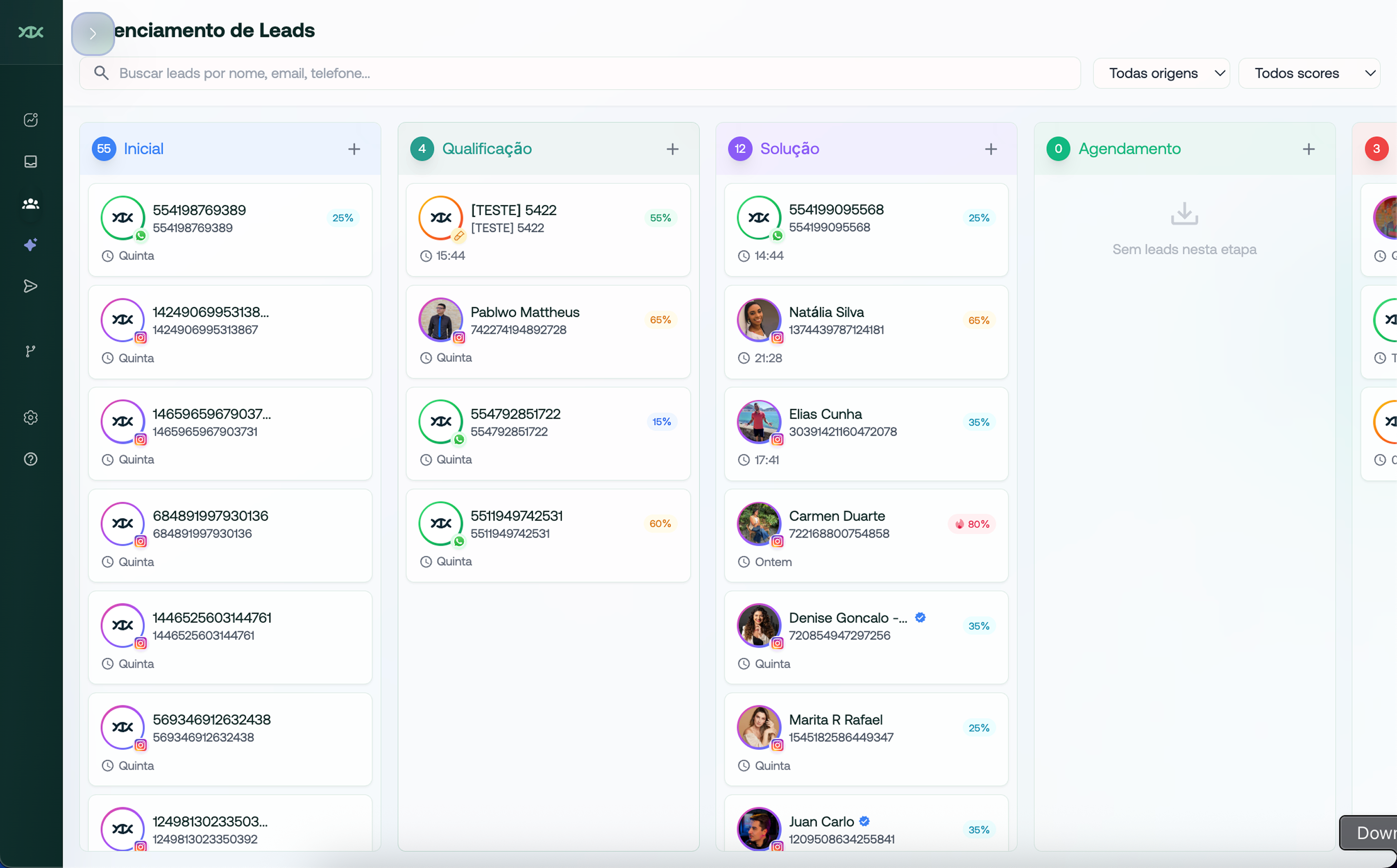The image size is (1397, 868).
Task: Click the help question-mark icon
Action: point(31,459)
